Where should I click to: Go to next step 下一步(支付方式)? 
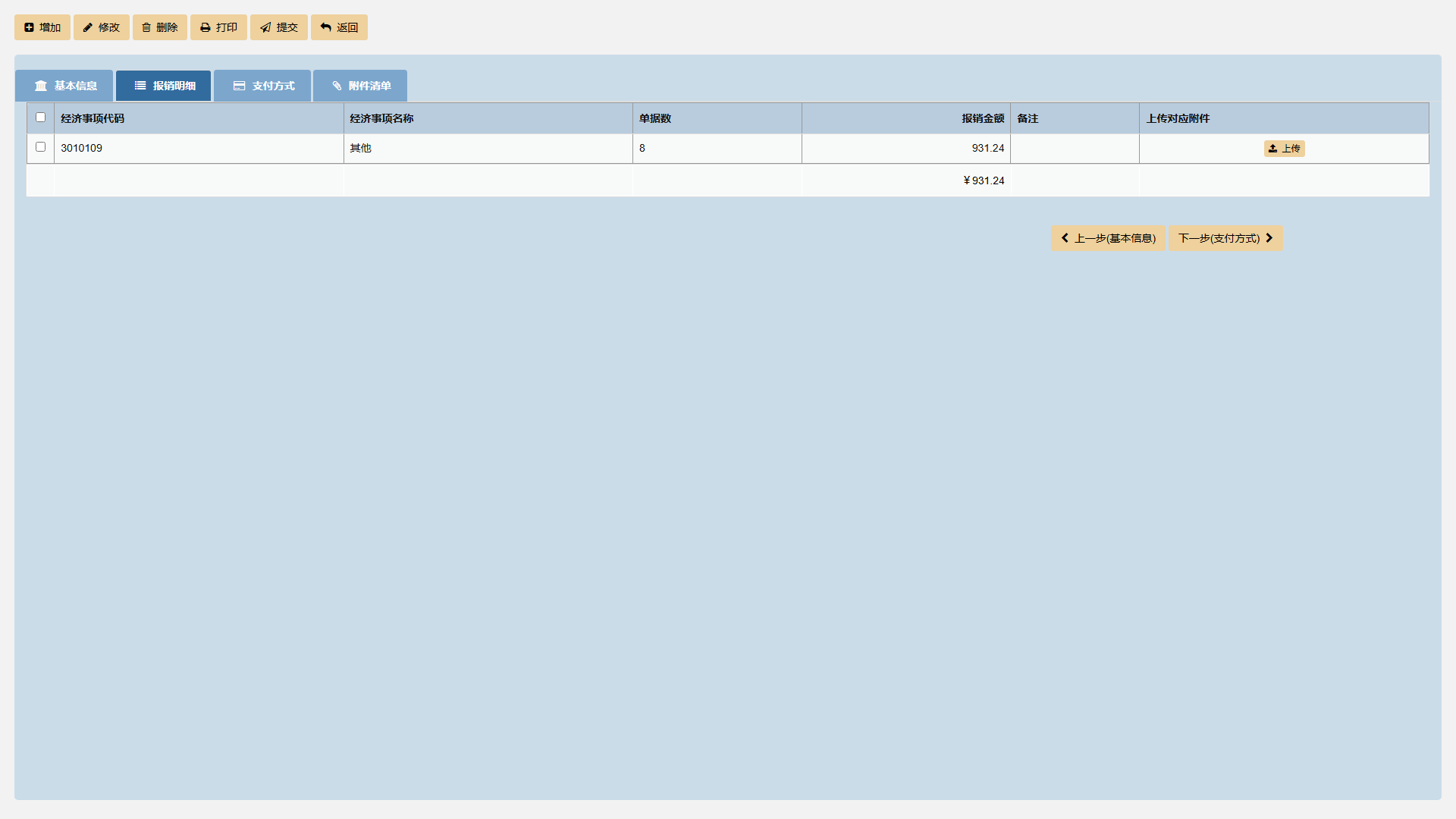[1225, 238]
